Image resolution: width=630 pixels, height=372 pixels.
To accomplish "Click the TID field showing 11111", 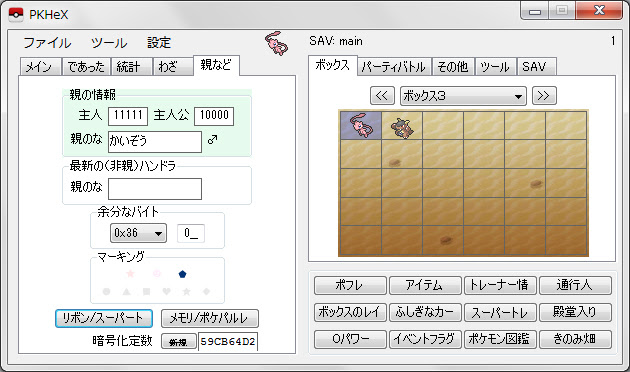I will (x=128, y=116).
